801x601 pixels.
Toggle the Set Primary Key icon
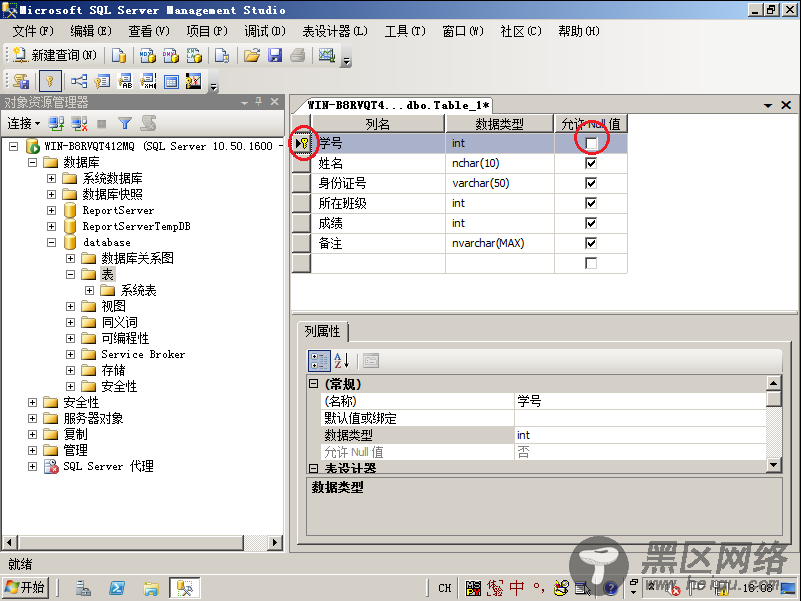tap(50, 81)
